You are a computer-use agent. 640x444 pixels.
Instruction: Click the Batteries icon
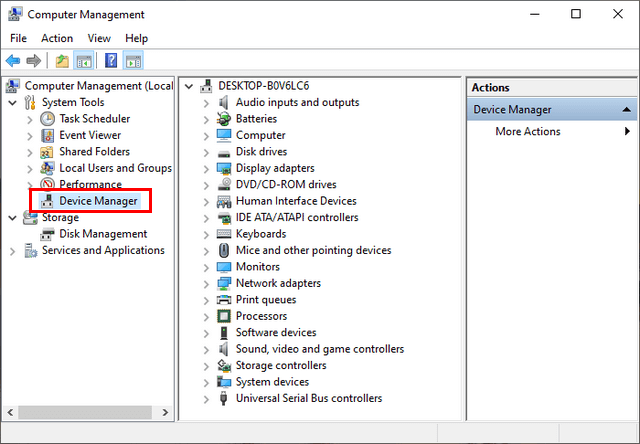pos(224,119)
